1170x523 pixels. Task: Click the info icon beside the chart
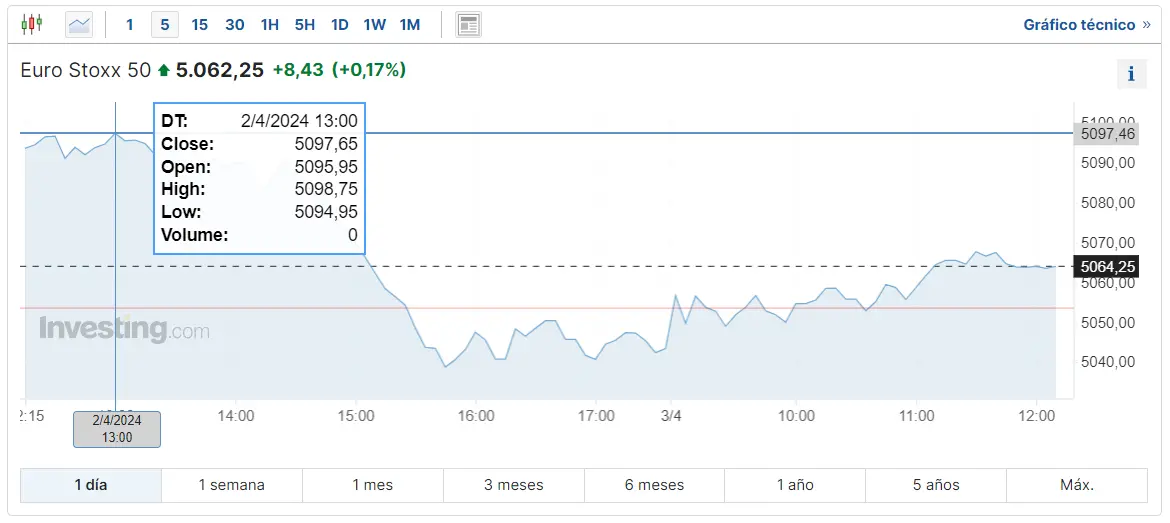click(1131, 74)
